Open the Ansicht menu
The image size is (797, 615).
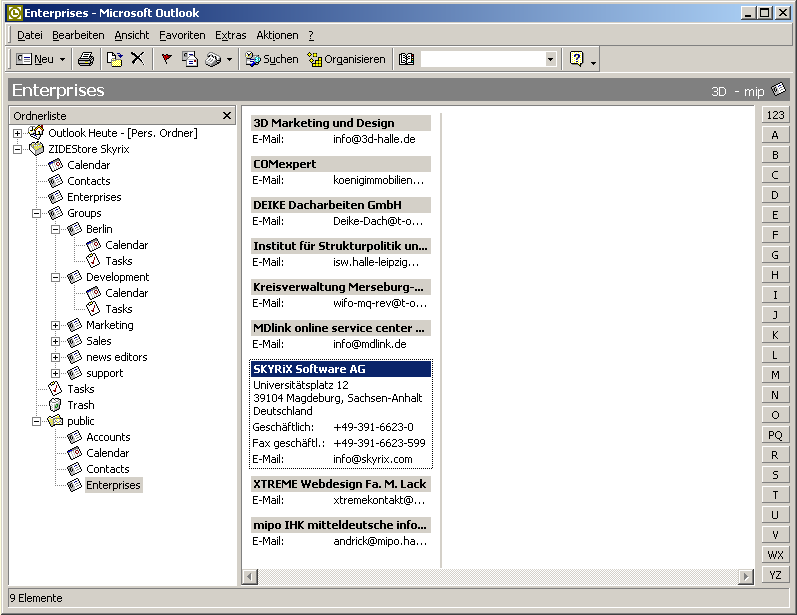[x=132, y=35]
